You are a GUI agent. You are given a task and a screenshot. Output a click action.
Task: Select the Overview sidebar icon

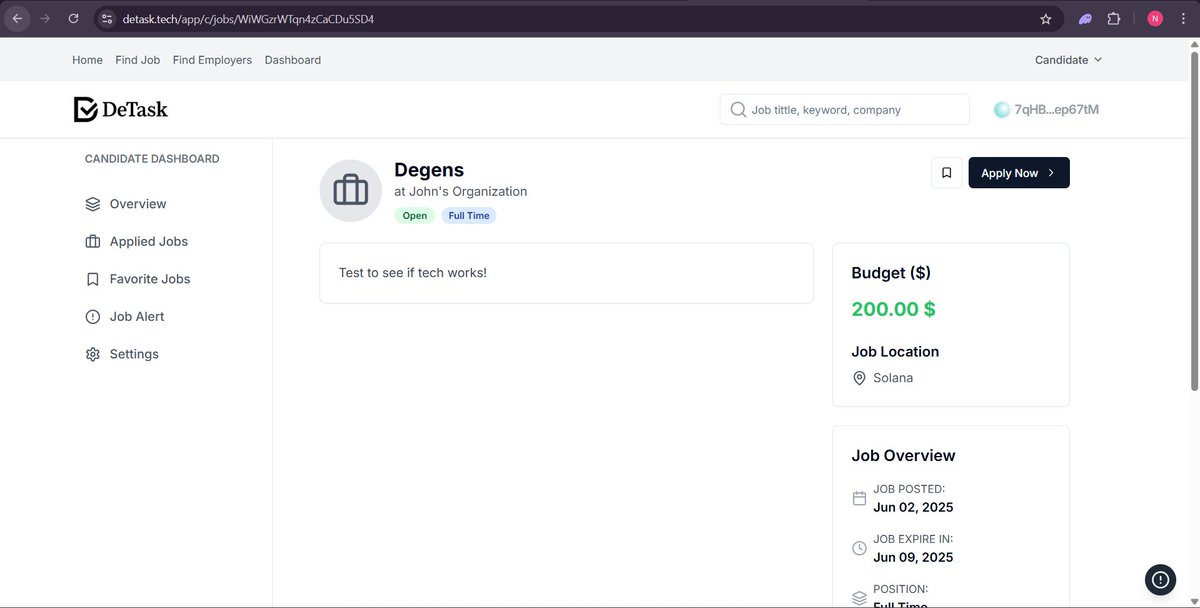point(92,203)
